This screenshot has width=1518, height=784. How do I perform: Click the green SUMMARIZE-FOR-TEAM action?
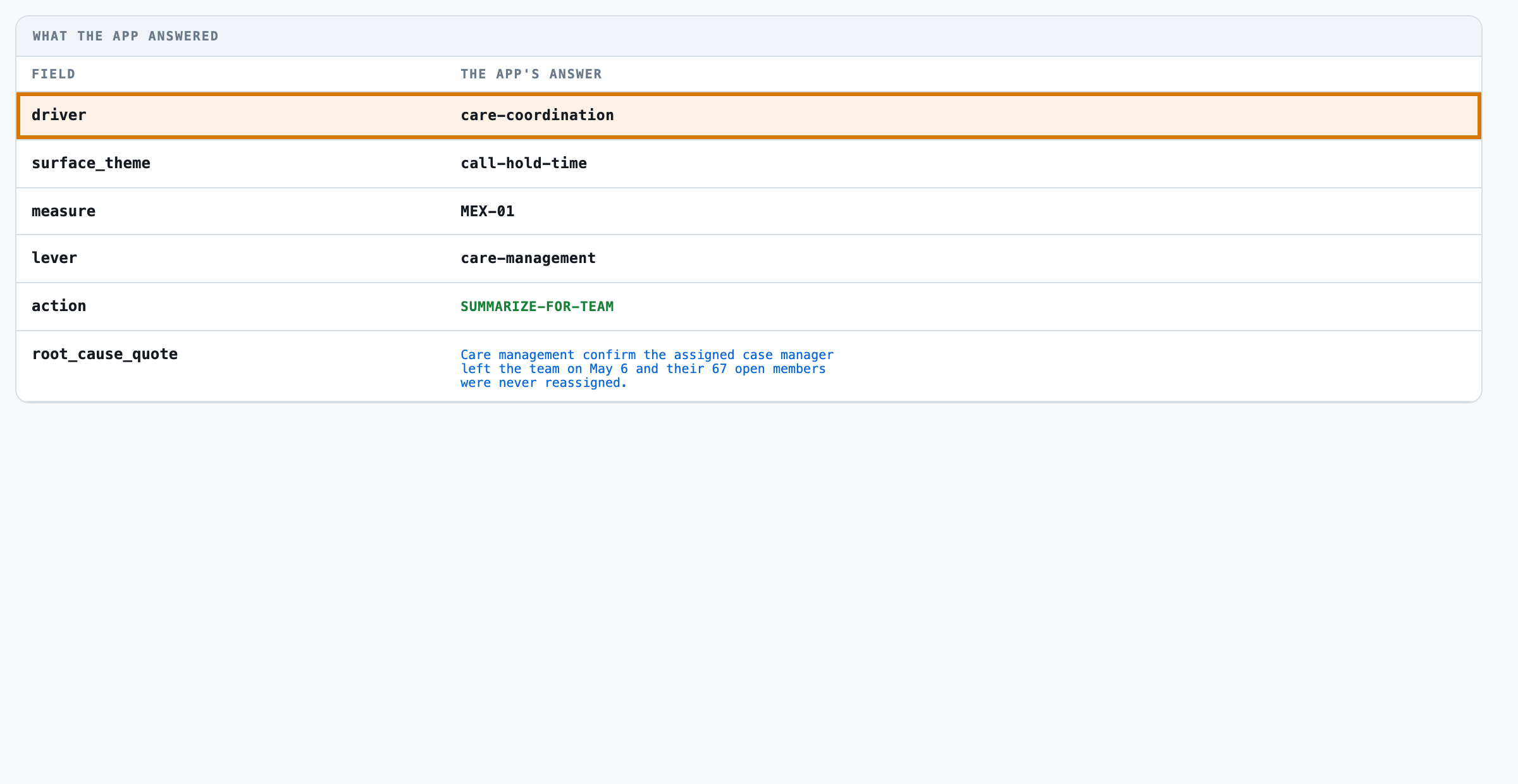pyautogui.click(x=537, y=307)
